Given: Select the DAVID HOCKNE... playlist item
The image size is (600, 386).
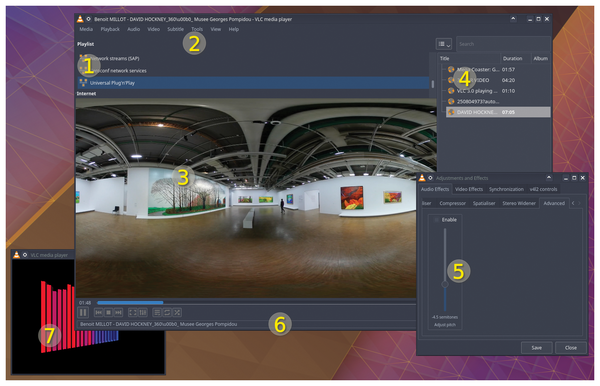Looking at the screenshot, I should click(x=498, y=112).
